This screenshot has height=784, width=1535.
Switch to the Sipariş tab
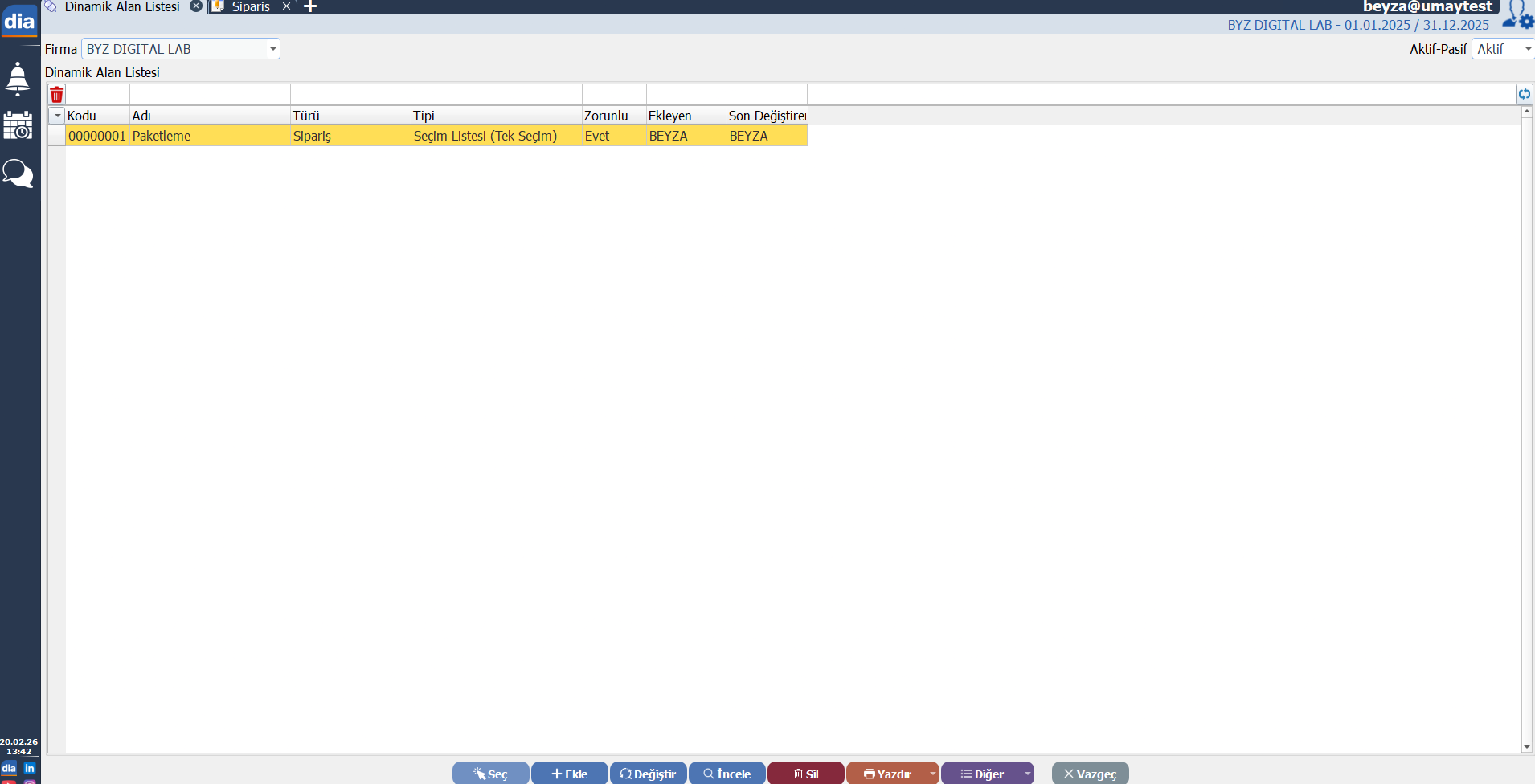tap(251, 7)
